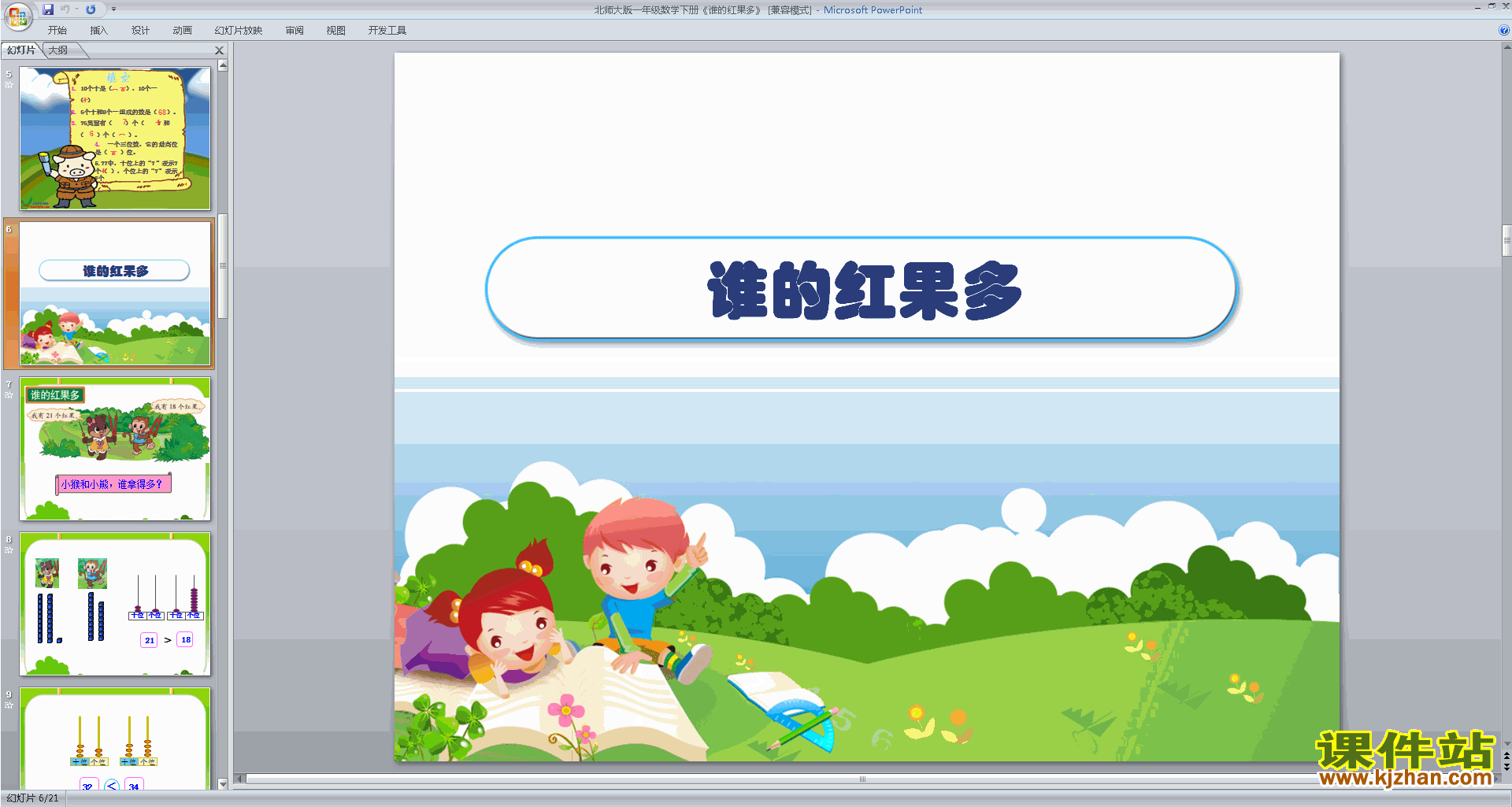Click the Redo/Repeat icon in quick access
The width and height of the screenshot is (1512, 807).
[x=91, y=9]
